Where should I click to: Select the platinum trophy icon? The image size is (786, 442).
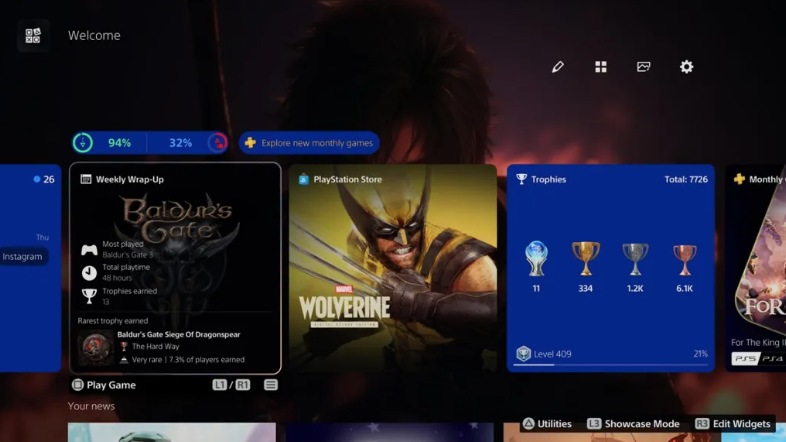pos(536,259)
